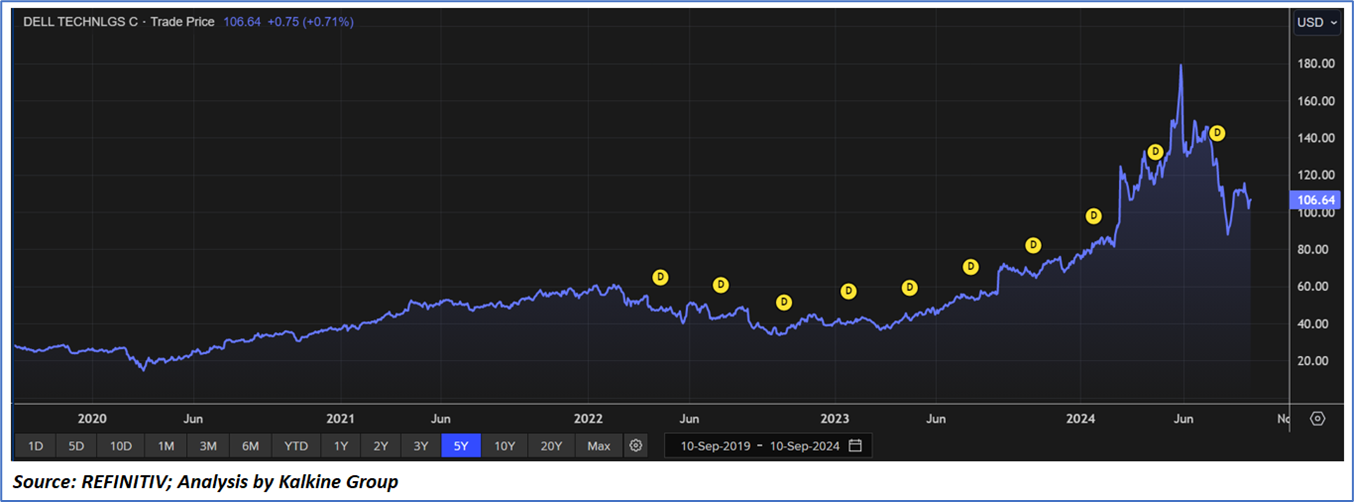Click the 106.64 current price tag
The width and height of the screenshot is (1354, 502).
[x=1316, y=200]
